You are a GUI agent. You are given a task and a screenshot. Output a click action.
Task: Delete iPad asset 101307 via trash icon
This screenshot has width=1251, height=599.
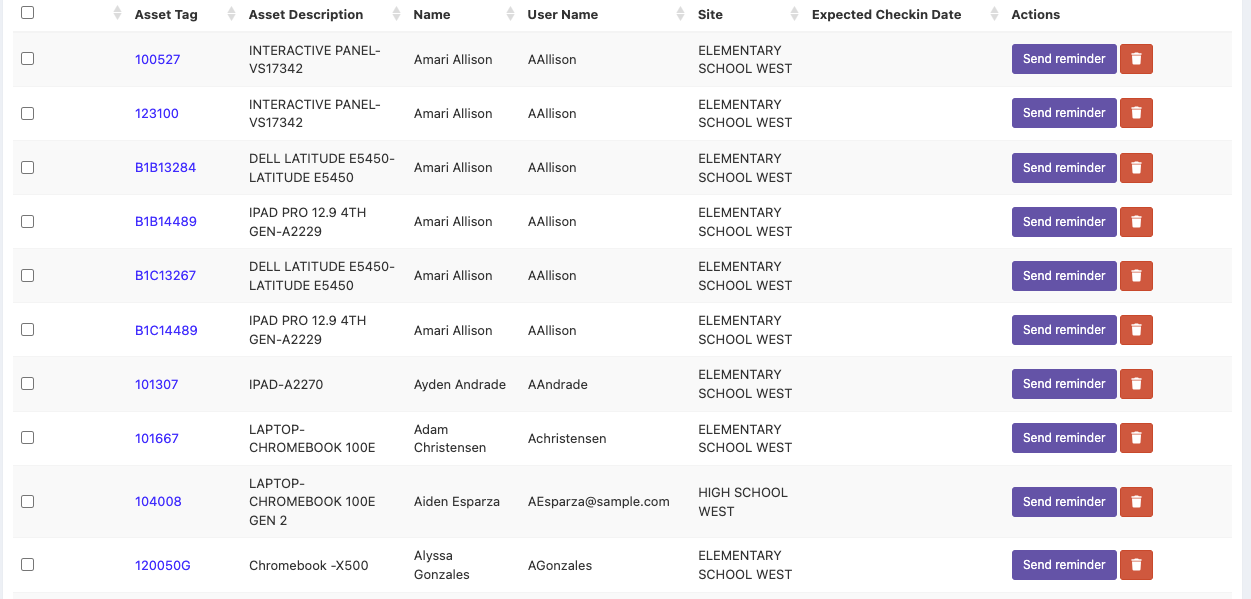(1136, 384)
